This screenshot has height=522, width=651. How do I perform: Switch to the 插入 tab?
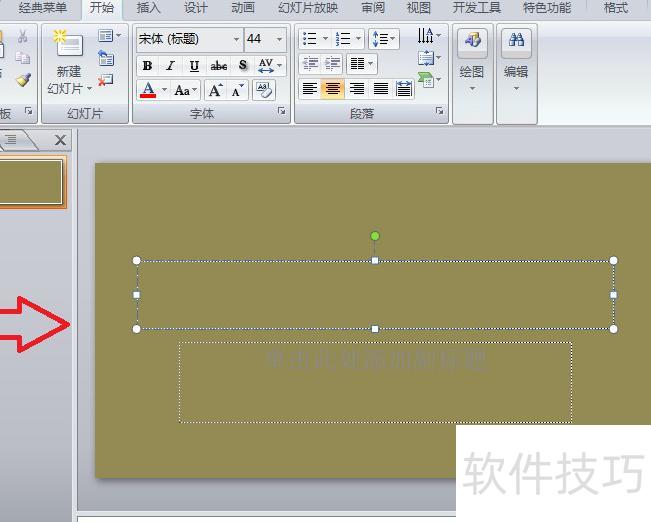pos(149,7)
